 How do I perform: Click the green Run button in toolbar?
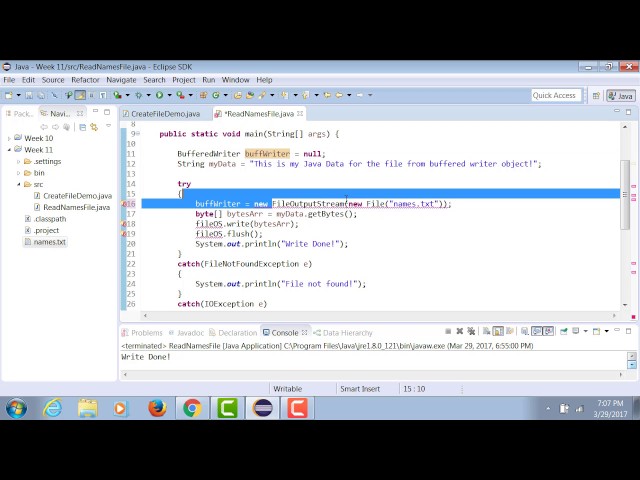pos(159,95)
